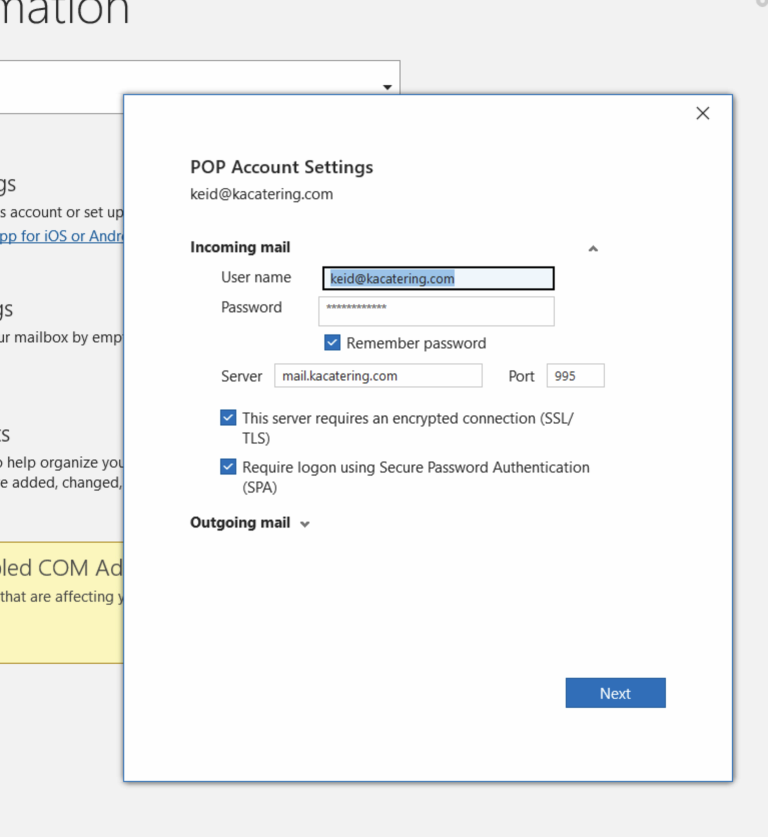Click the Port field showing 995

pyautogui.click(x=575, y=376)
